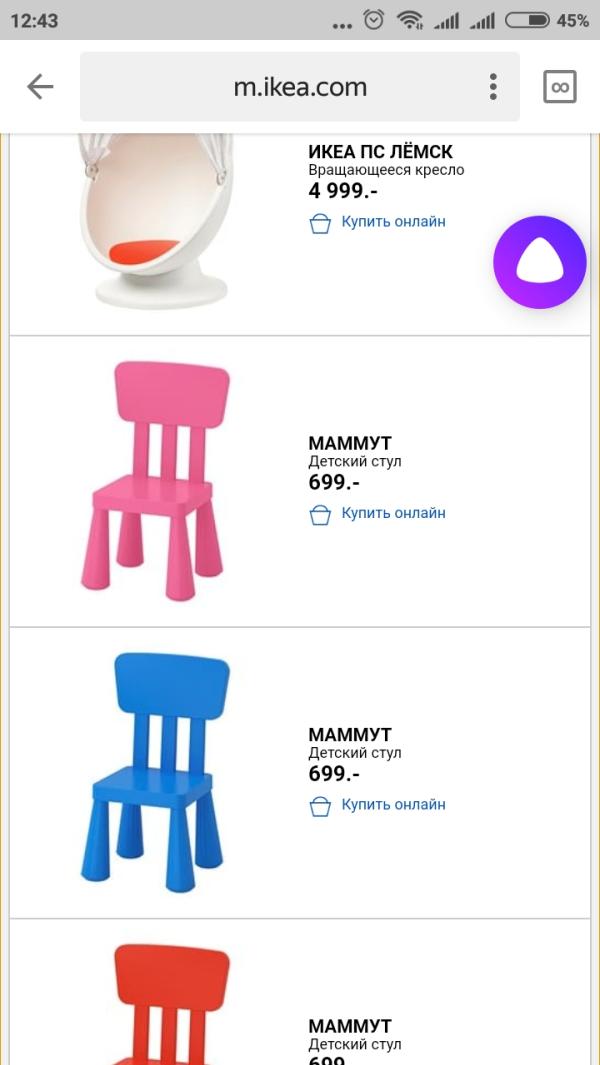This screenshot has height=1065, width=600.
Task: Open pink МАММУТ chair image
Action: click(156, 481)
